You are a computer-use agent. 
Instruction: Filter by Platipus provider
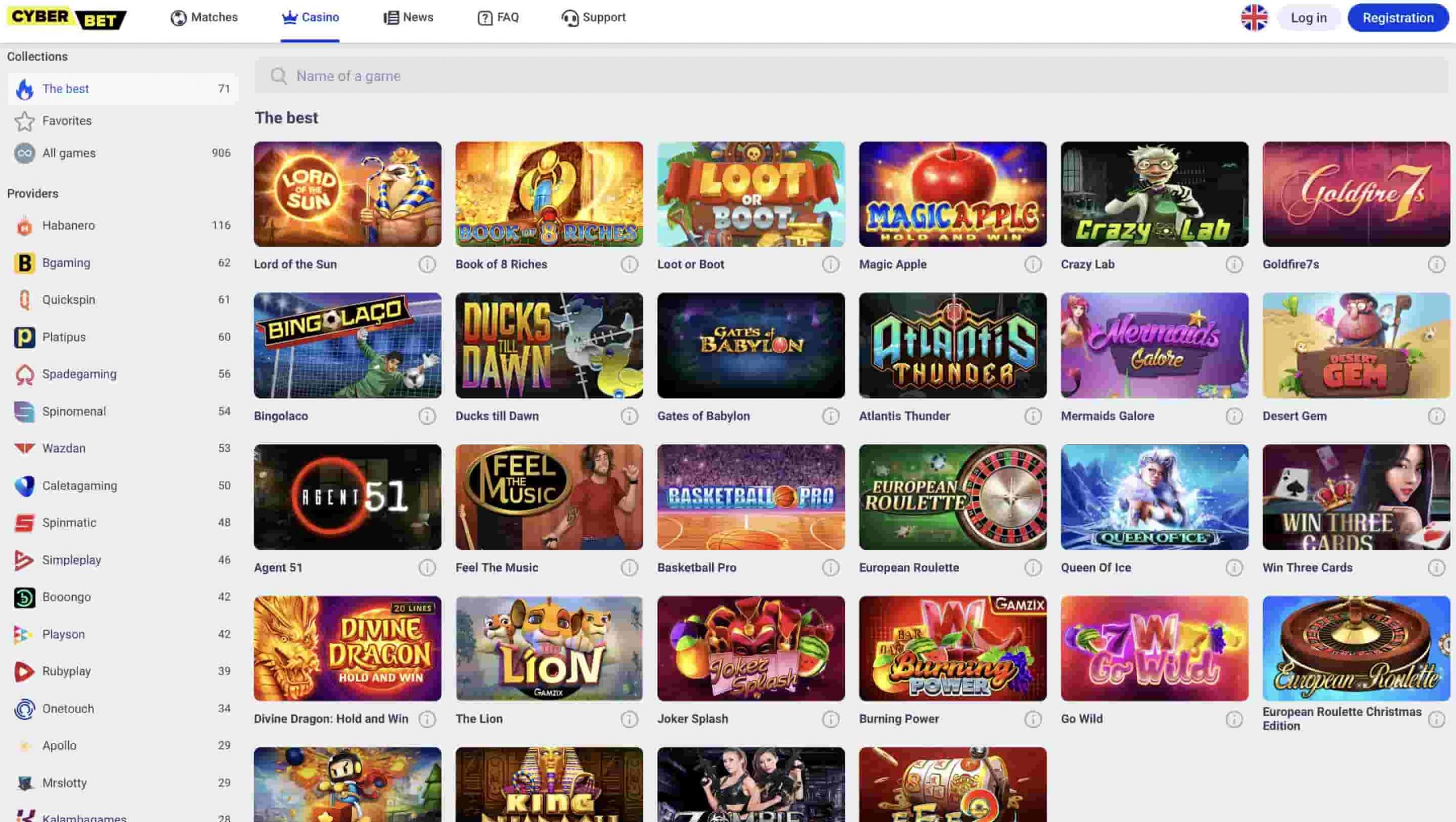pos(123,337)
